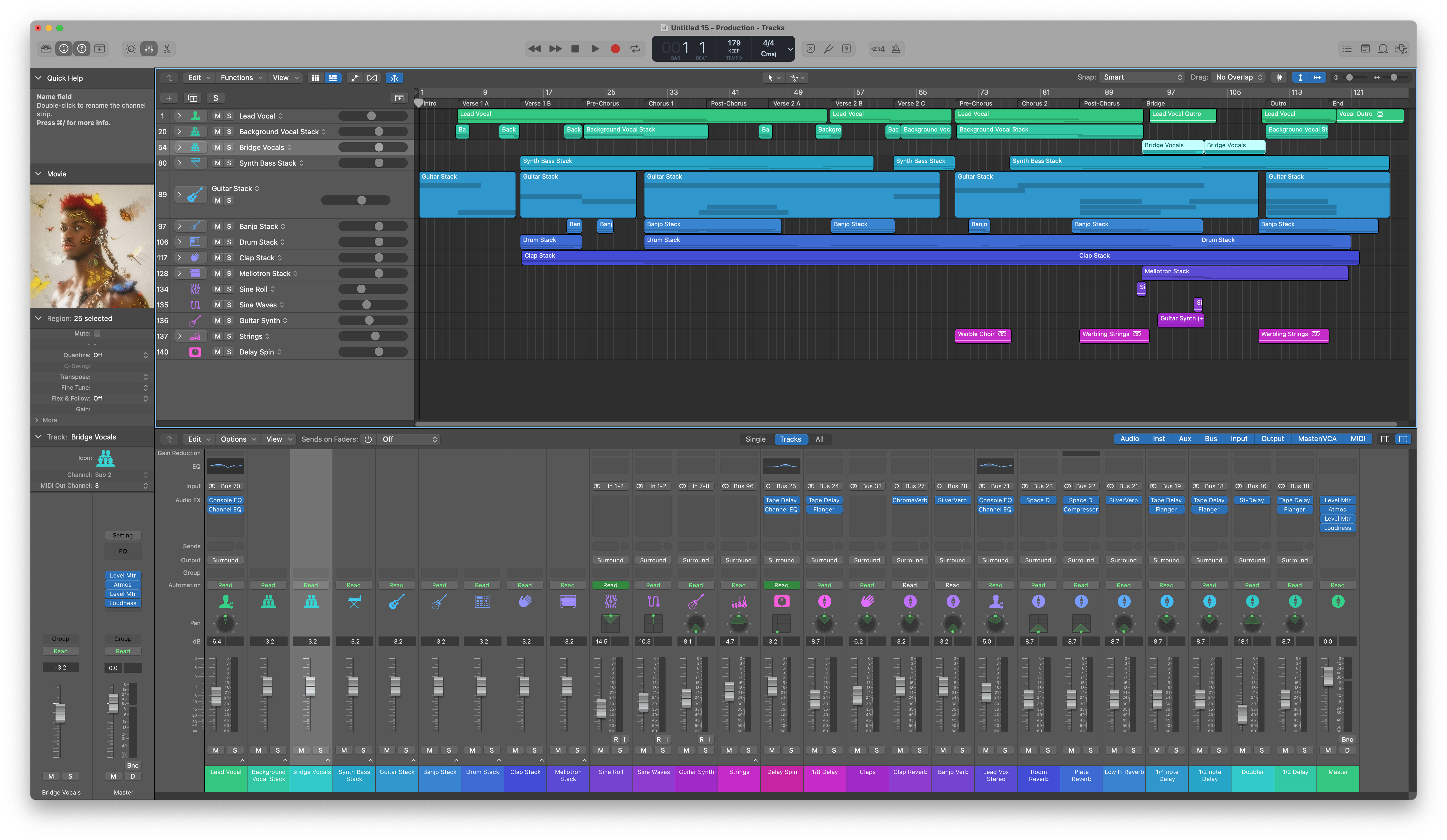Switch mixer to All view
This screenshot has height=840, width=1447.
(819, 439)
